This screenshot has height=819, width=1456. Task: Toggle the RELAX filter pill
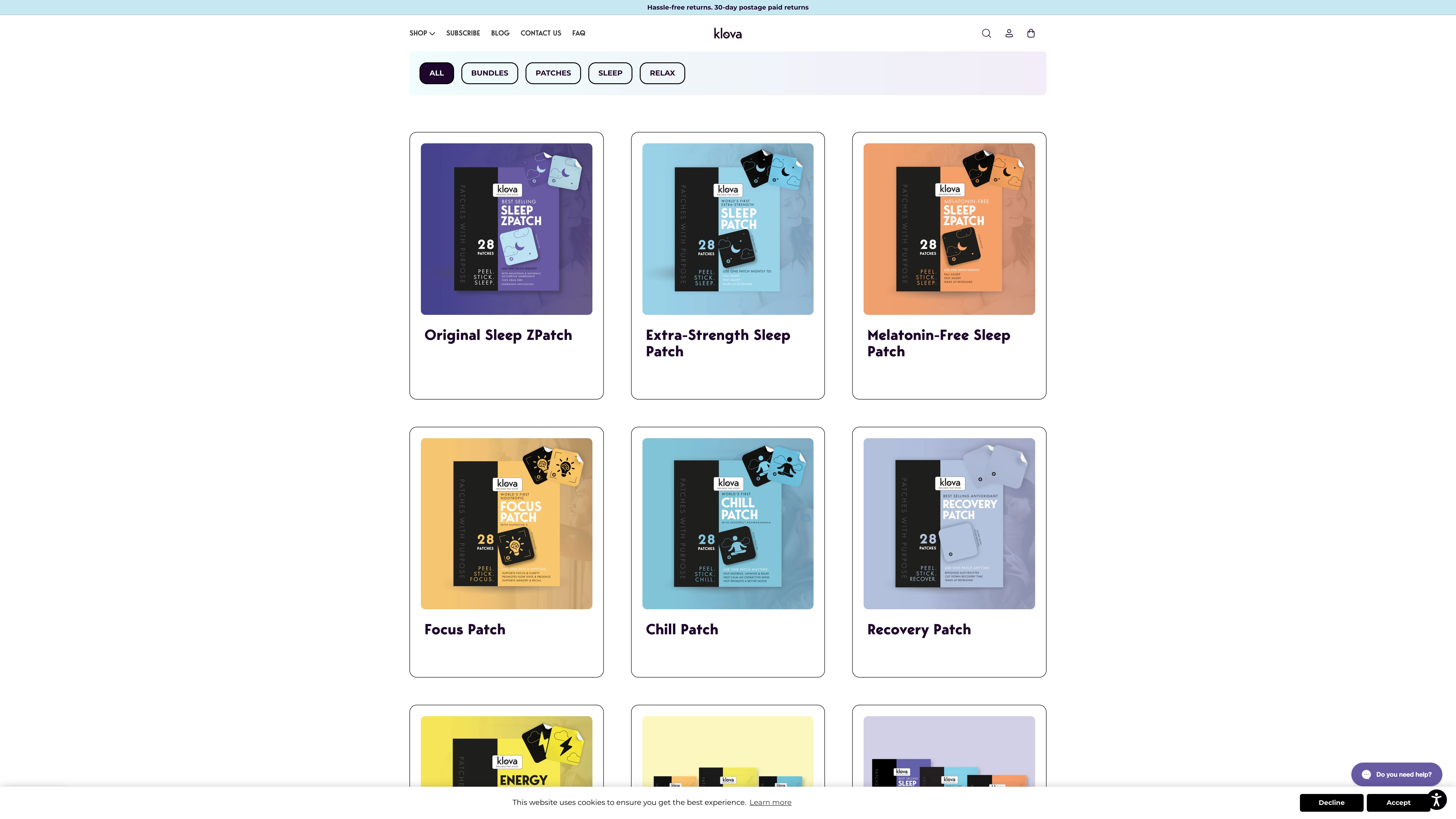pos(662,72)
